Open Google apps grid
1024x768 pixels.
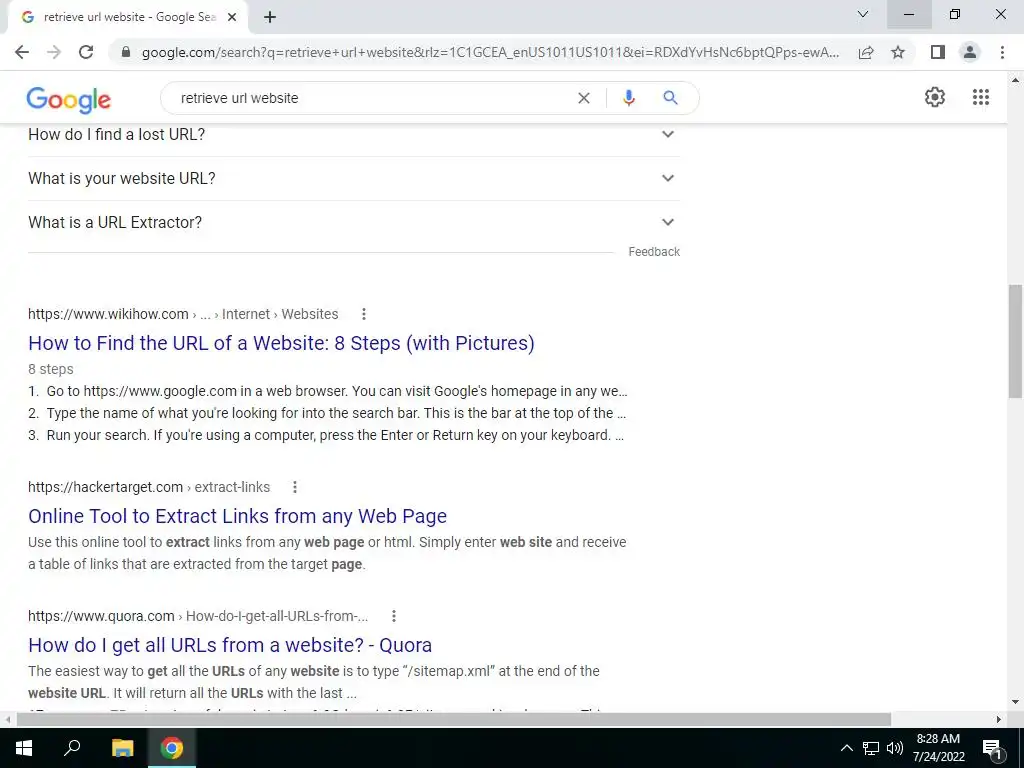[981, 97]
